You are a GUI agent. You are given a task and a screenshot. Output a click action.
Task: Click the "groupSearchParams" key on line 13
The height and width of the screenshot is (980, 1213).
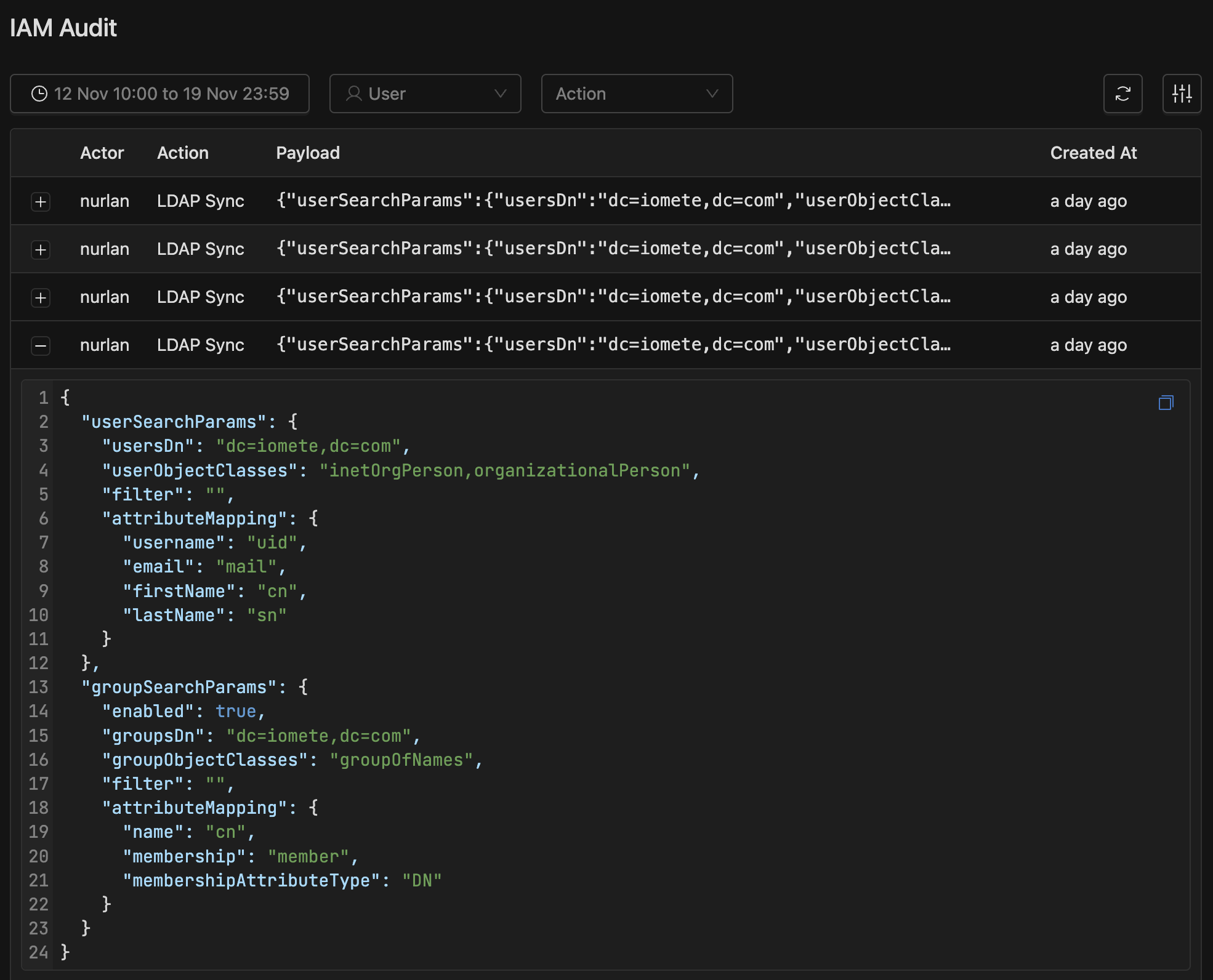pyautogui.click(x=179, y=687)
